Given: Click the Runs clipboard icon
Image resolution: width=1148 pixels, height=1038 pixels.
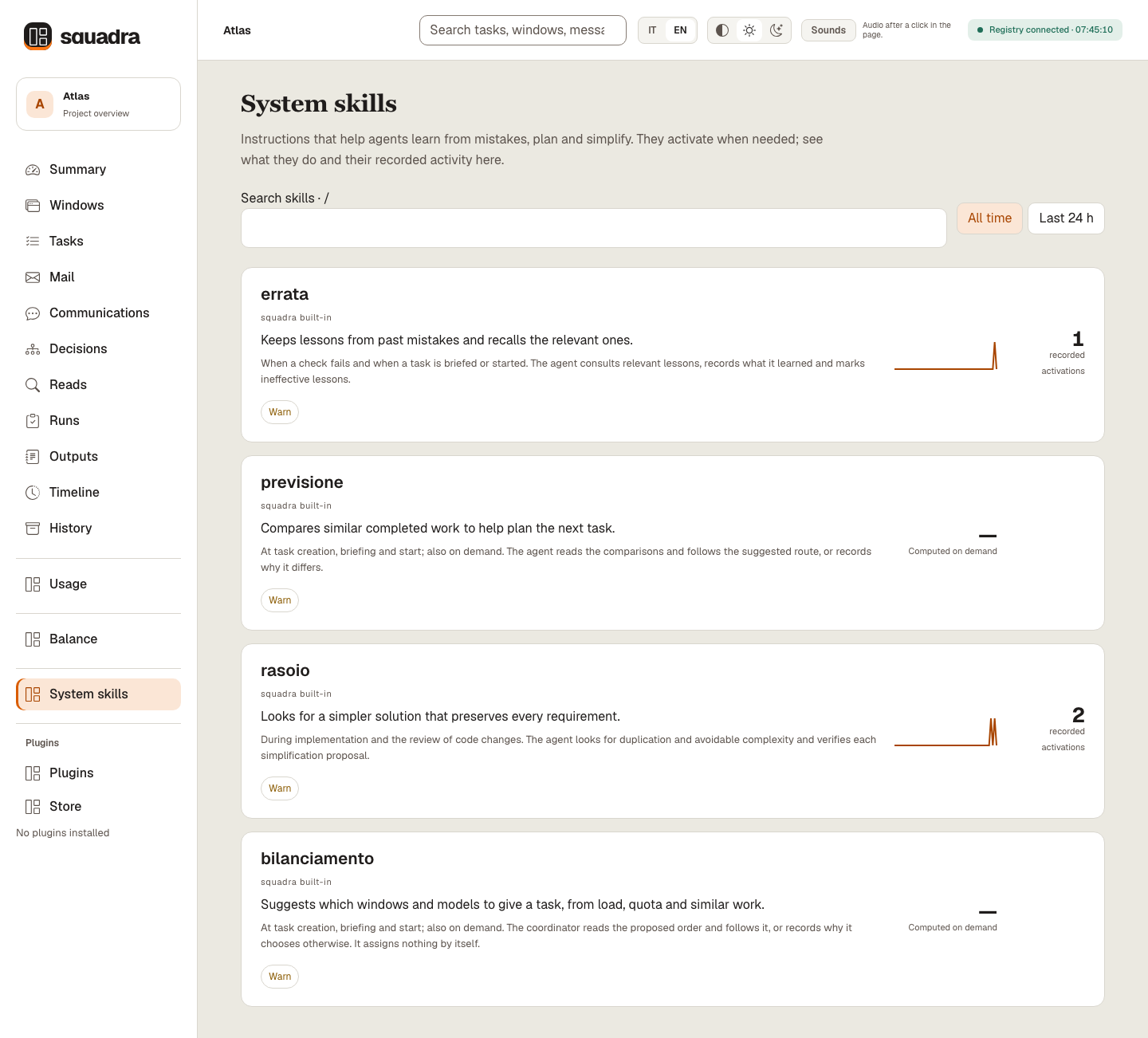Looking at the screenshot, I should coord(33,421).
